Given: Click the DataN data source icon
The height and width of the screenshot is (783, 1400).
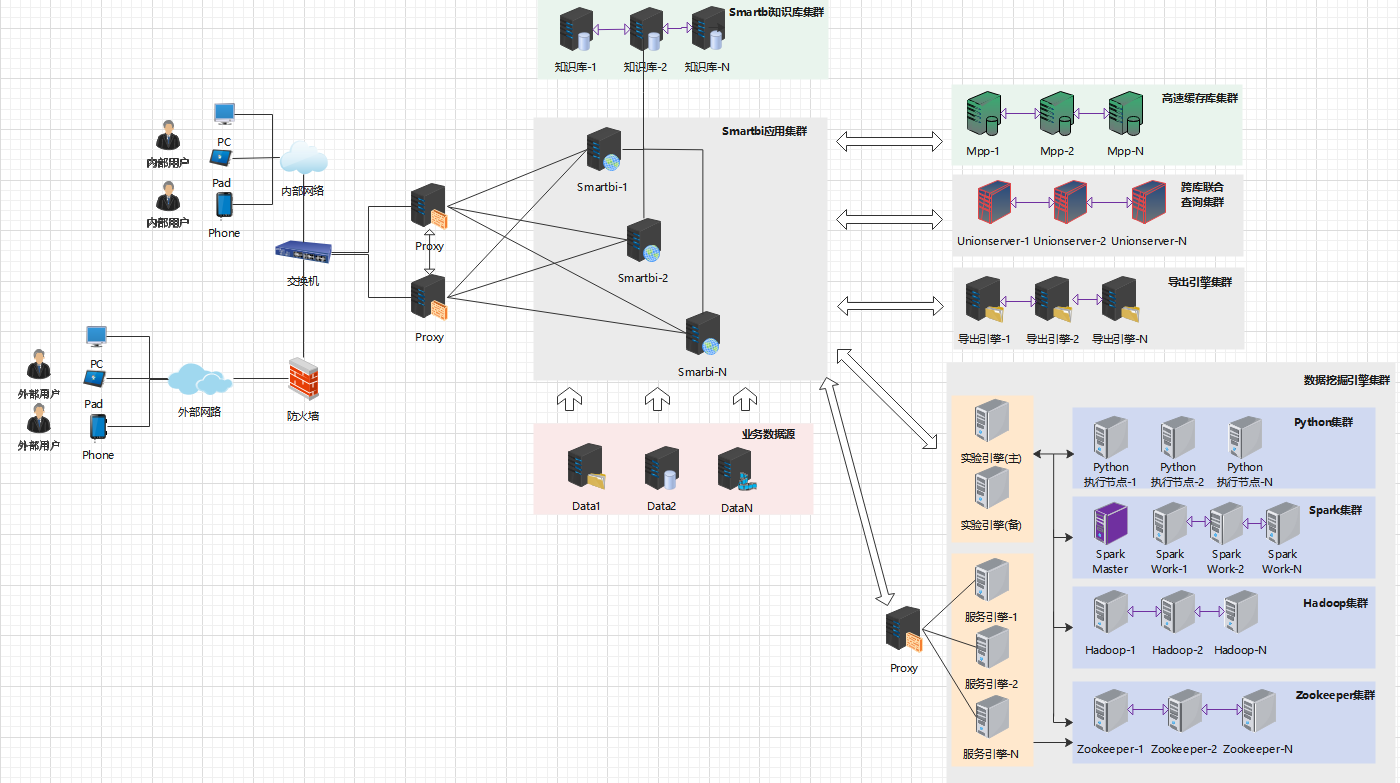Looking at the screenshot, I should tap(736, 470).
